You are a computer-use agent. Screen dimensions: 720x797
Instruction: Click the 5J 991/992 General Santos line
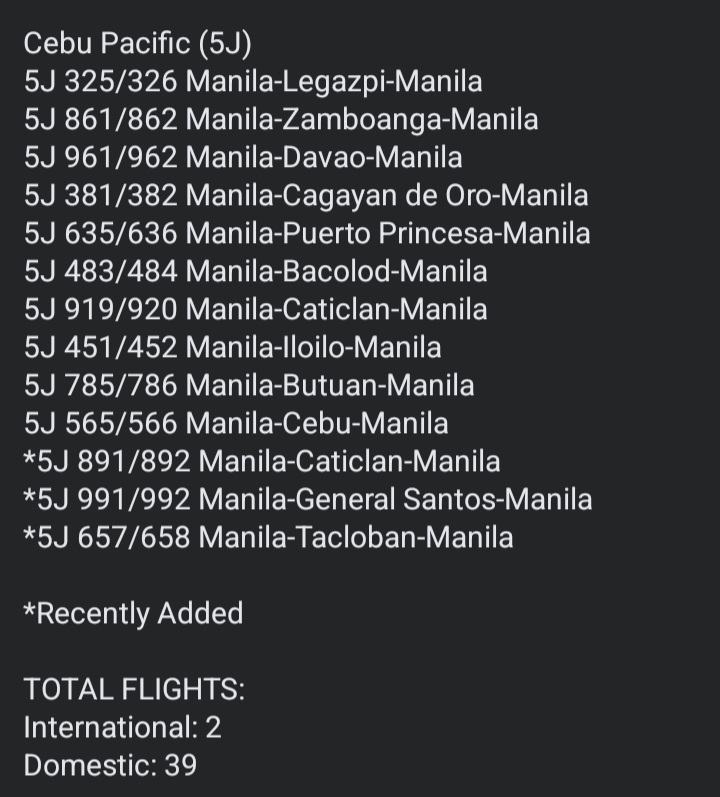tap(307, 500)
